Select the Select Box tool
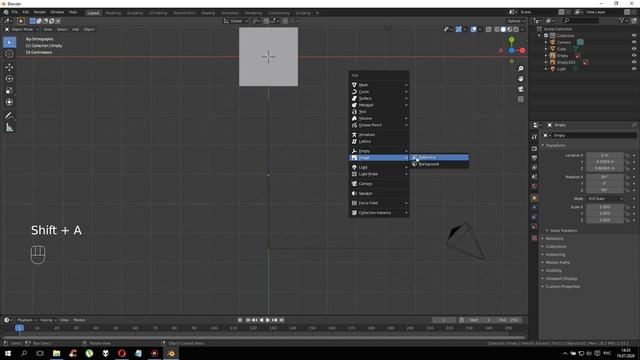 (9, 42)
